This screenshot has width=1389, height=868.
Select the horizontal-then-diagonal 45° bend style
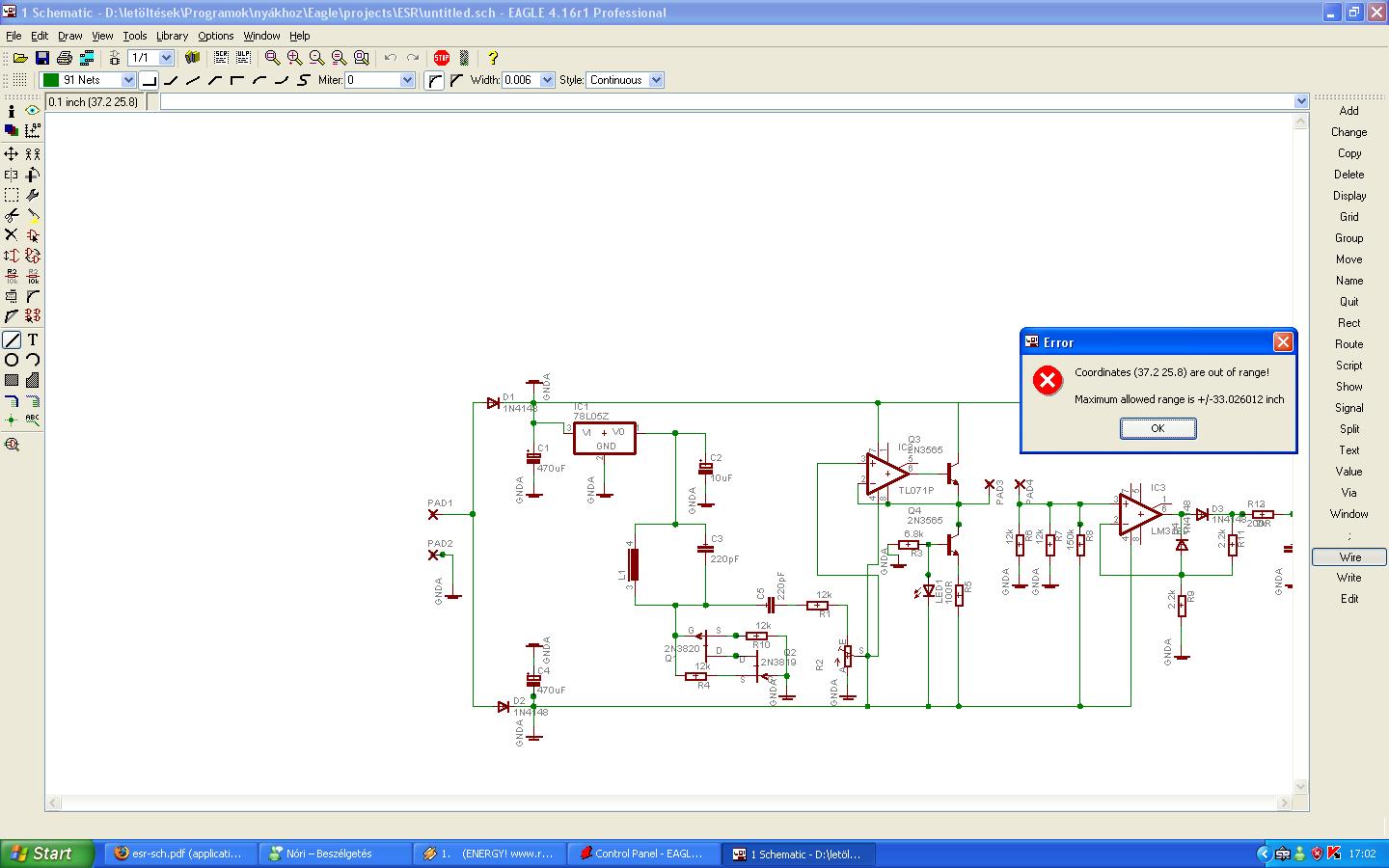(171, 80)
